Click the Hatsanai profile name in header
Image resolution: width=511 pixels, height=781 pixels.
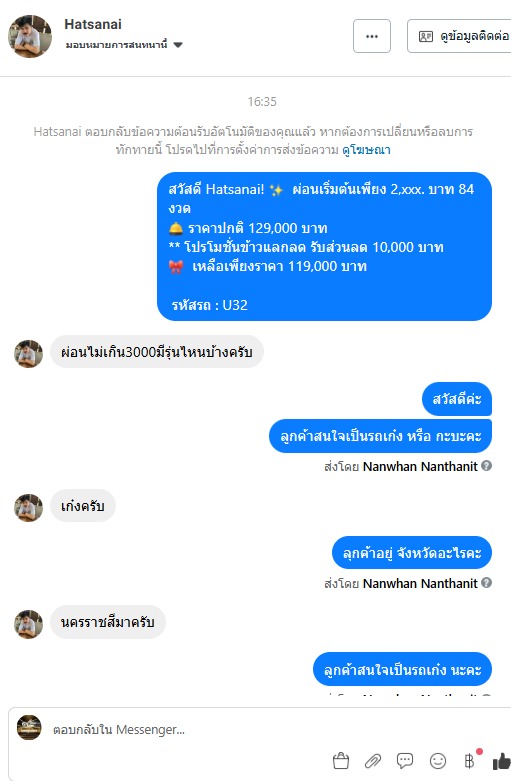pos(93,24)
